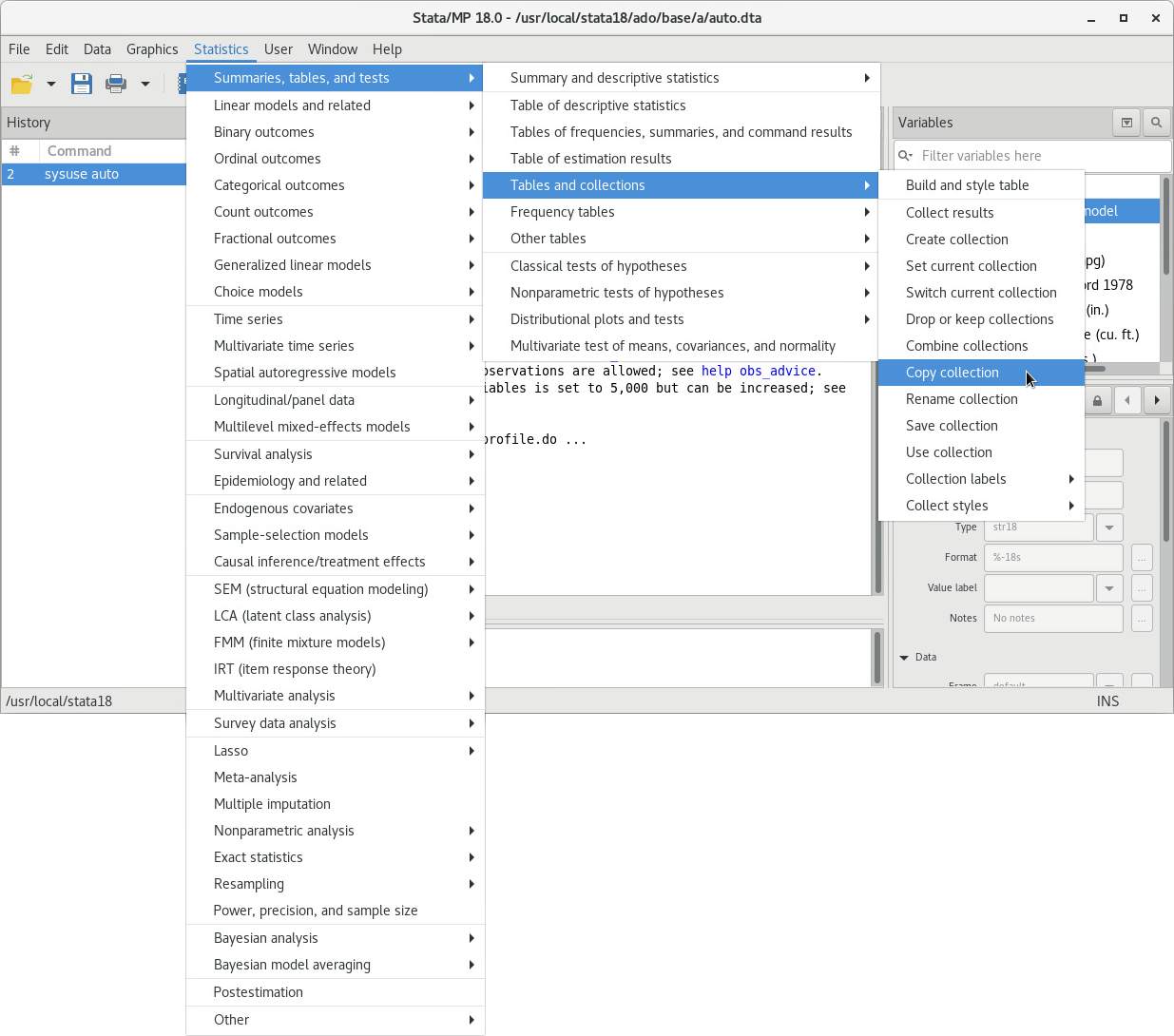Expand Linear models and related submenu
Image resolution: width=1174 pixels, height=1036 pixels.
point(336,106)
